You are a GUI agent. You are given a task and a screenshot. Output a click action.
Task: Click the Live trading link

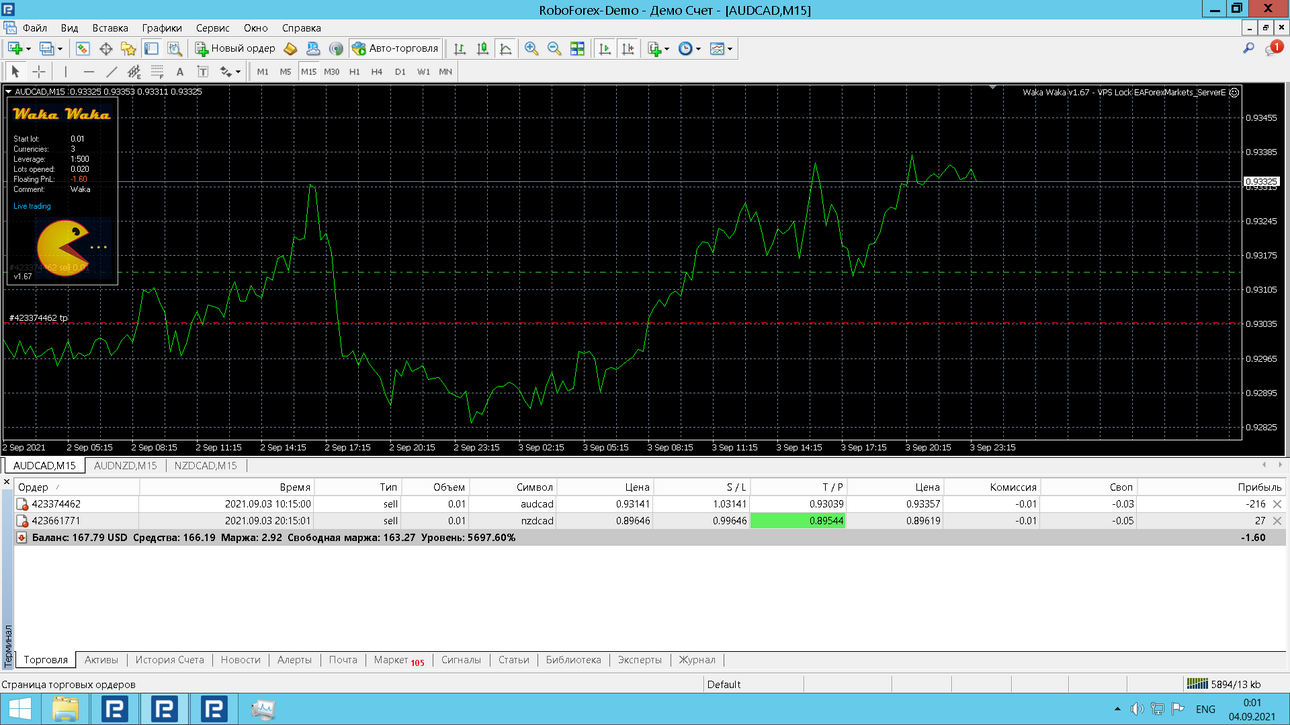pyautogui.click(x=32, y=206)
